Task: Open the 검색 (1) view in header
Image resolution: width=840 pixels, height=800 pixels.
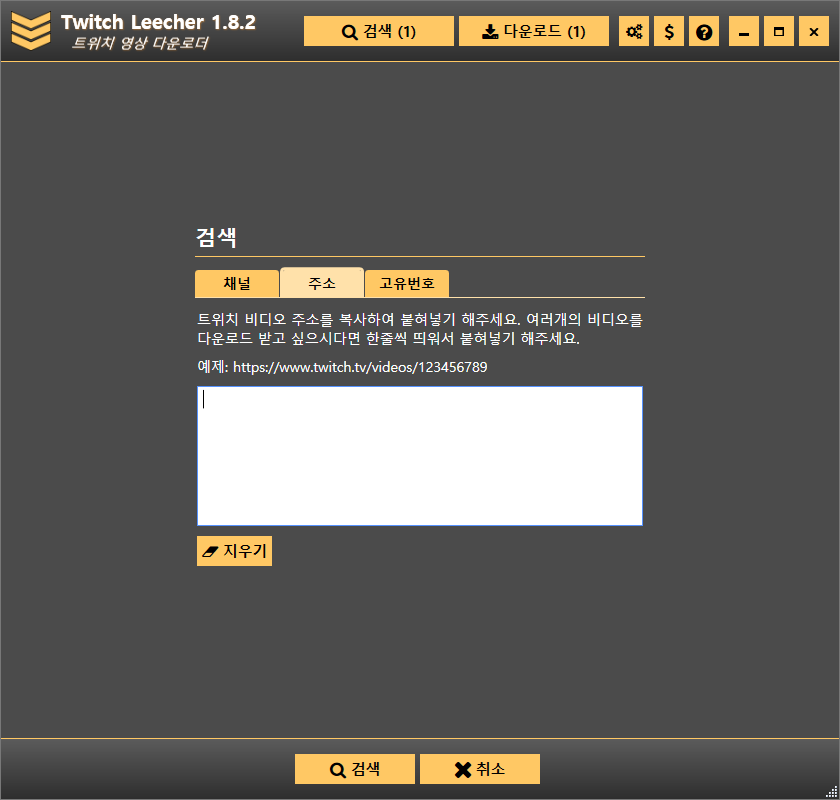Action: [379, 31]
